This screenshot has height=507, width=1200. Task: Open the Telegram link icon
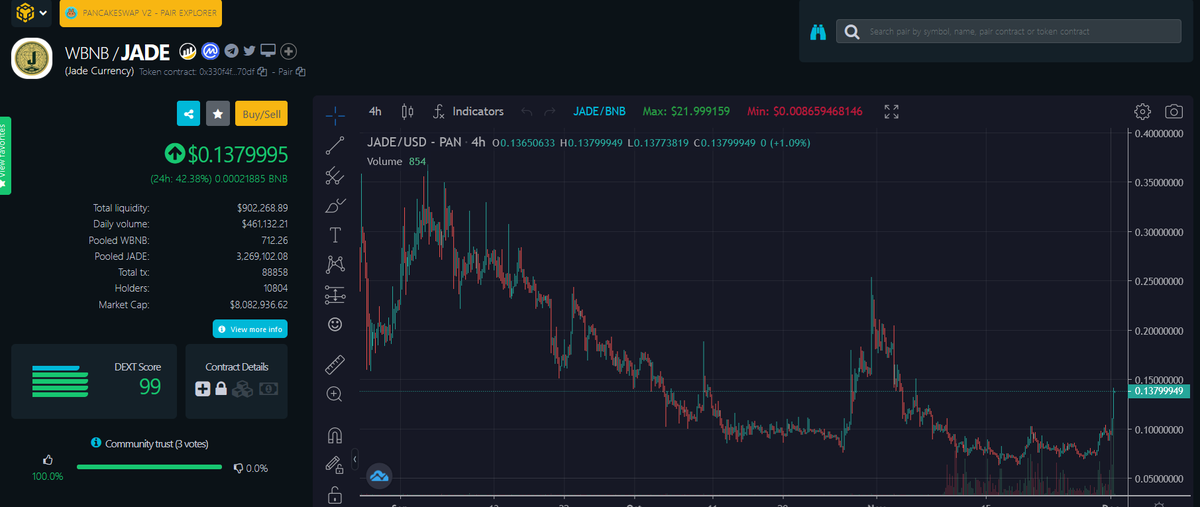(231, 50)
